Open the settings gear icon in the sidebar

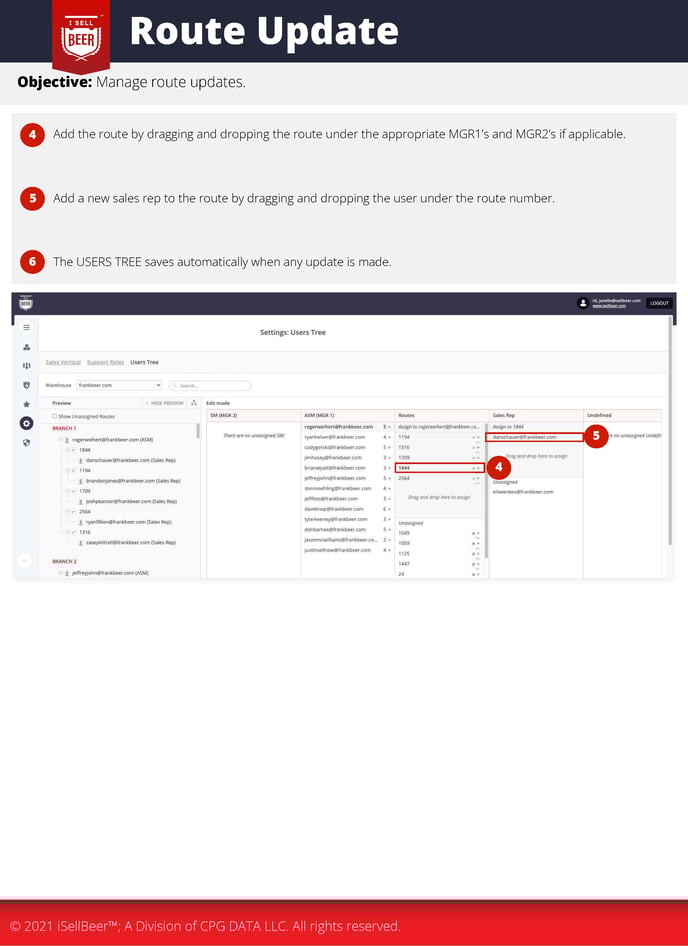[26, 423]
